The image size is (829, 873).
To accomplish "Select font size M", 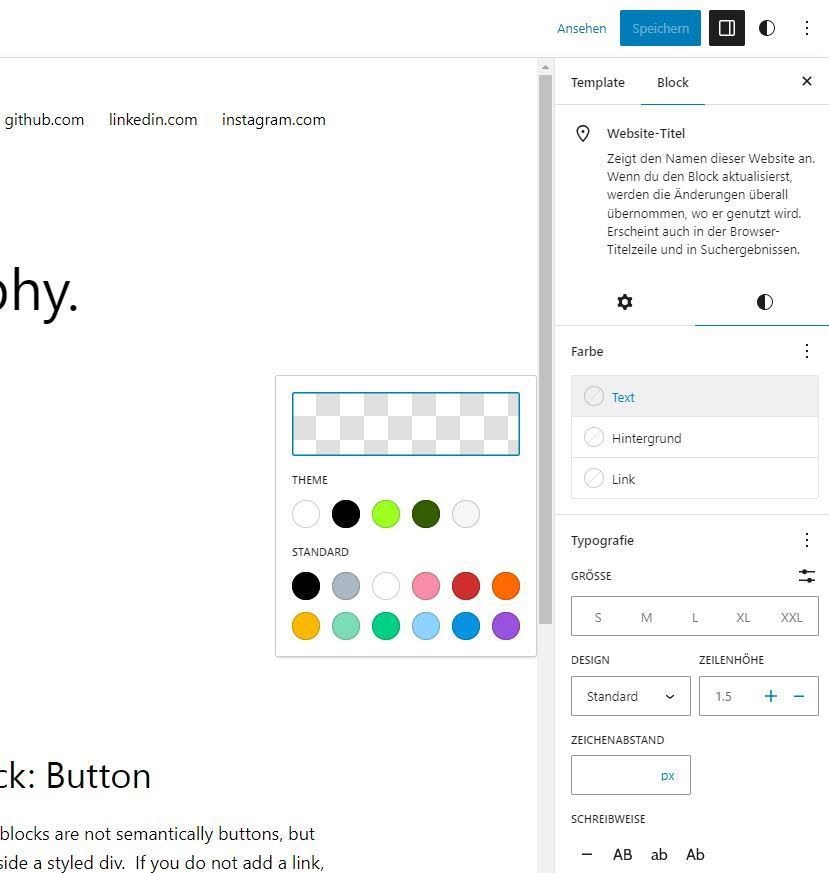I will [646, 617].
